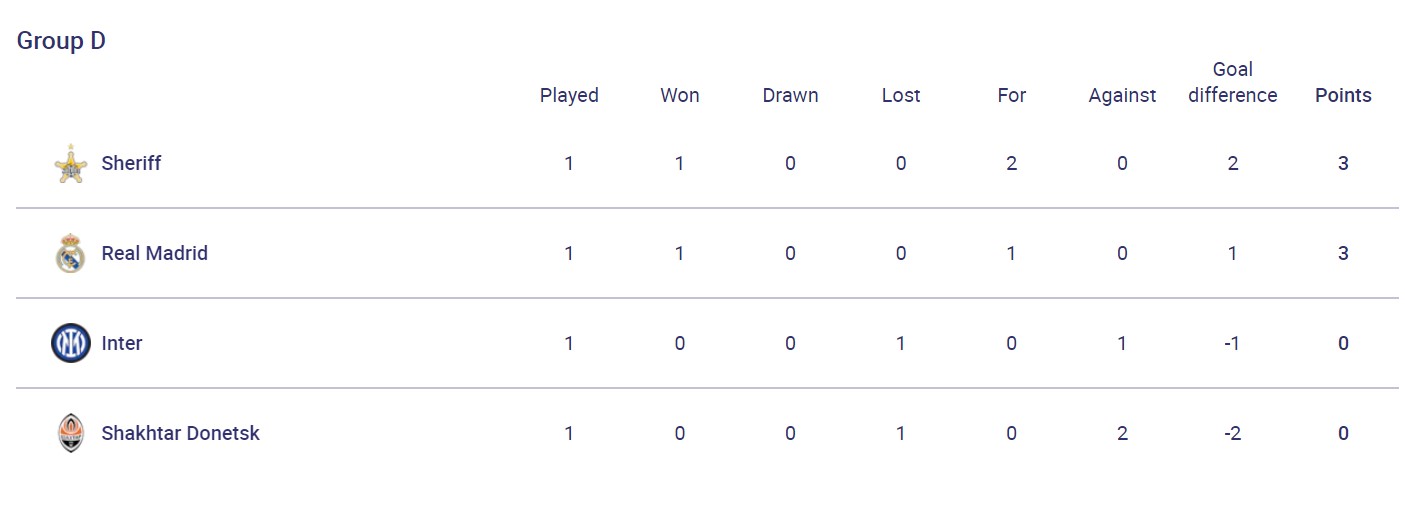Click the Against column header
This screenshot has height=505, width=1405.
[x=1122, y=95]
